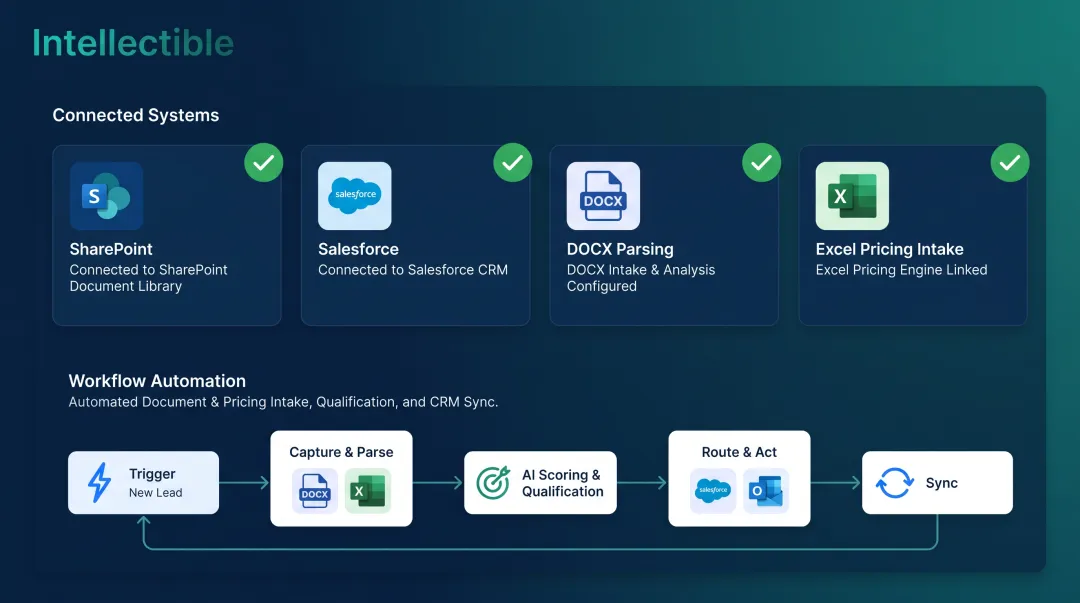Click the green checkmark on SharePoint card

click(x=264, y=163)
